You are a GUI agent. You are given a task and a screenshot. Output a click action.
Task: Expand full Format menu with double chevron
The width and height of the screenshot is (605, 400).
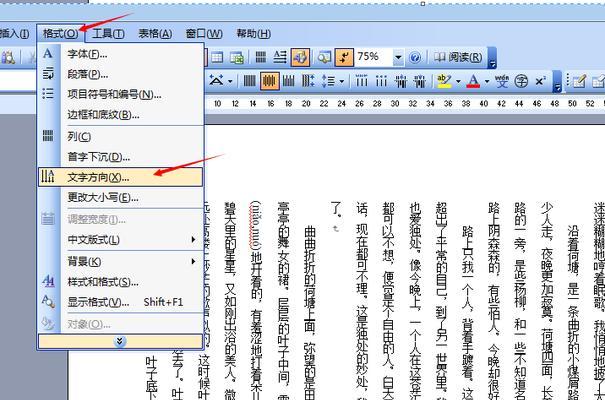point(120,341)
